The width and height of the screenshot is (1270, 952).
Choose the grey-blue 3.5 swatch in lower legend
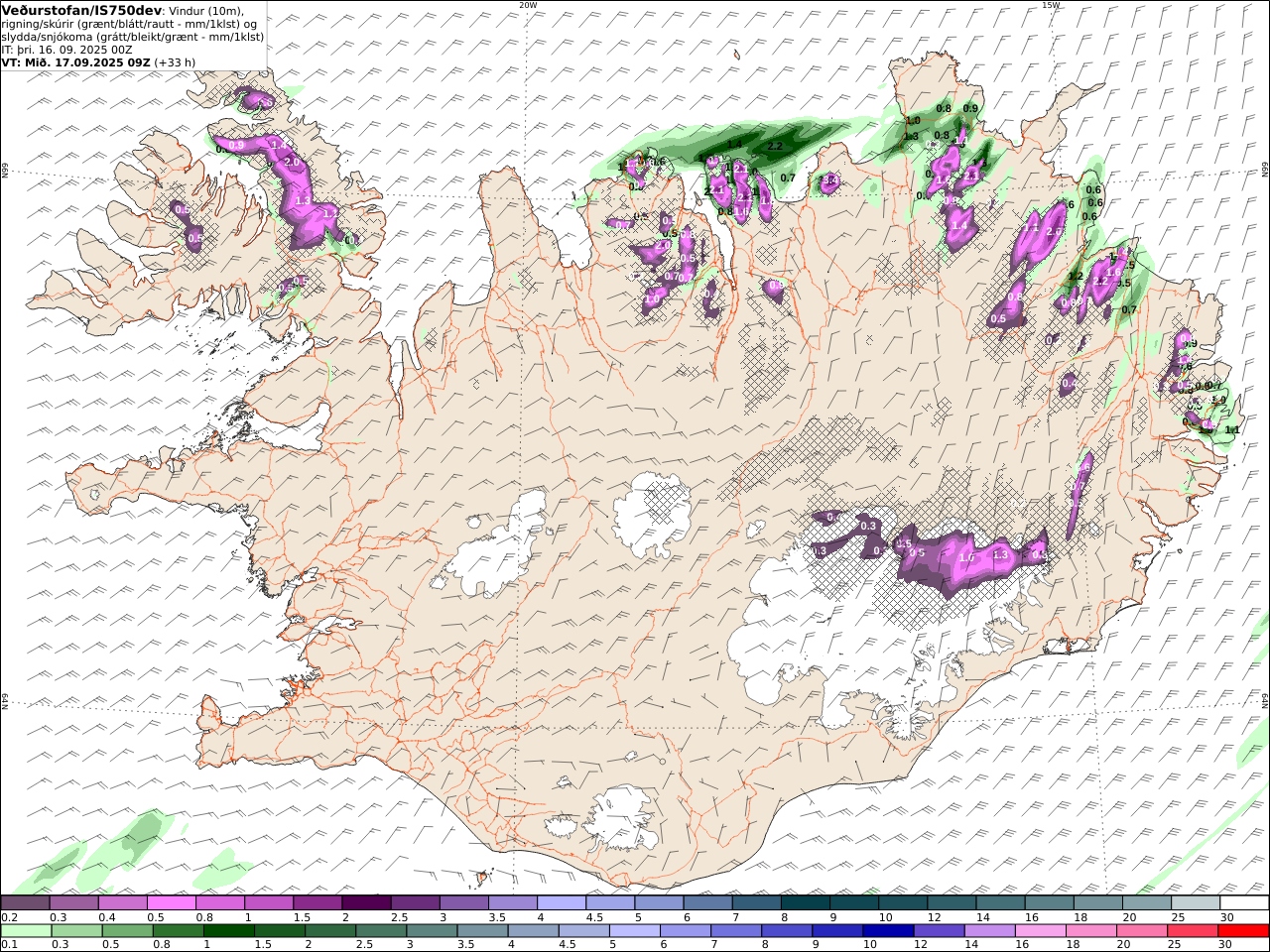[x=482, y=931]
